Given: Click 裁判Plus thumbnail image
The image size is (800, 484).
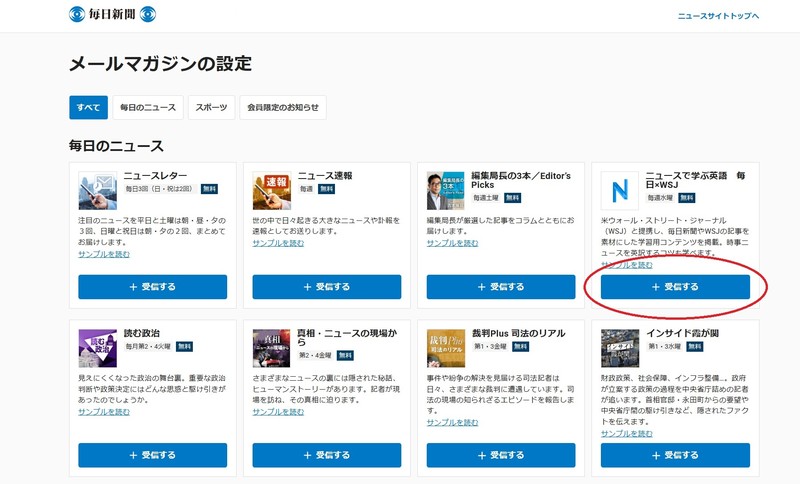Looking at the screenshot, I should (446, 348).
